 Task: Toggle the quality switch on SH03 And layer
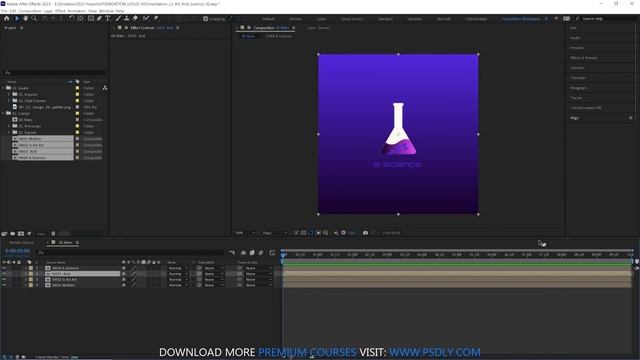(133, 274)
